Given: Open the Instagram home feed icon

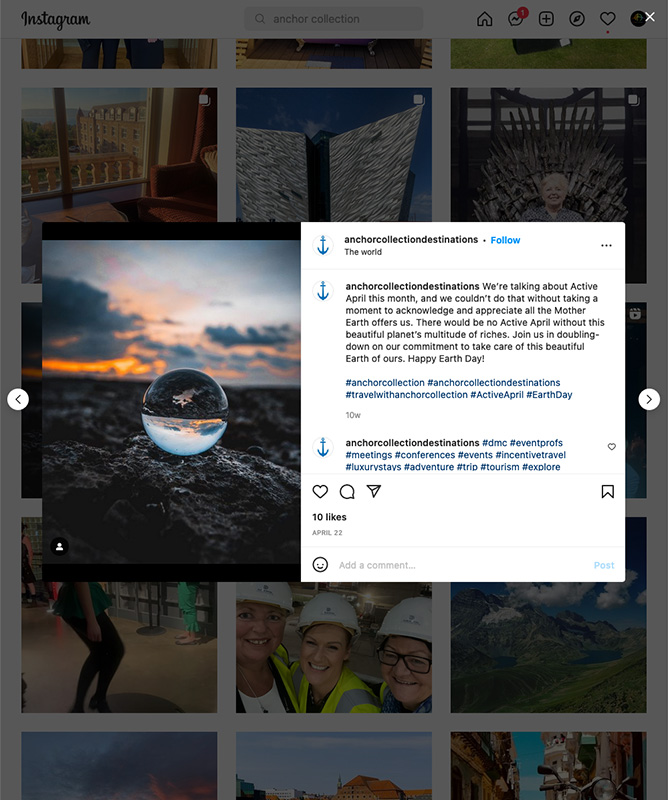Looking at the screenshot, I should (x=484, y=19).
